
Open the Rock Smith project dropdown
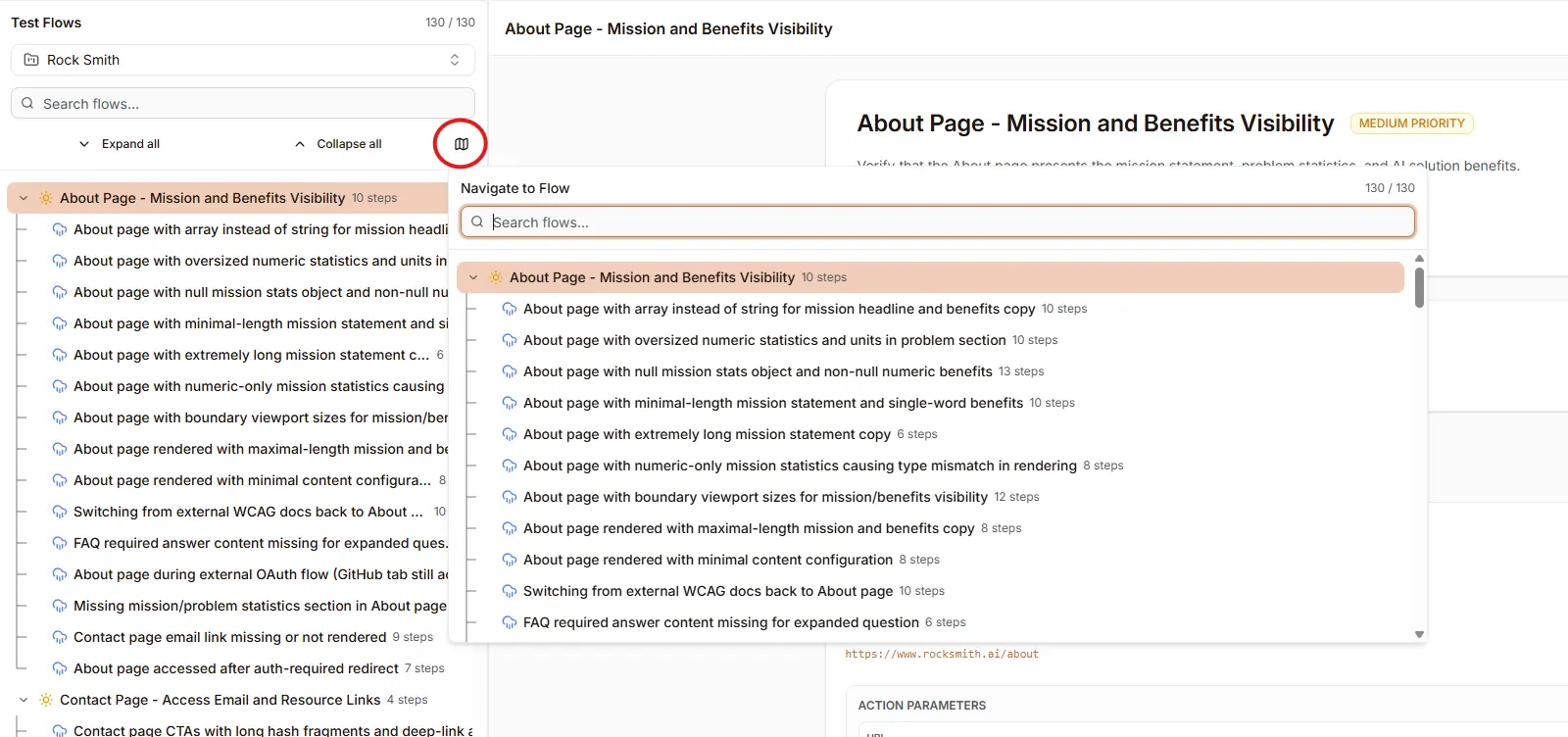coord(243,60)
